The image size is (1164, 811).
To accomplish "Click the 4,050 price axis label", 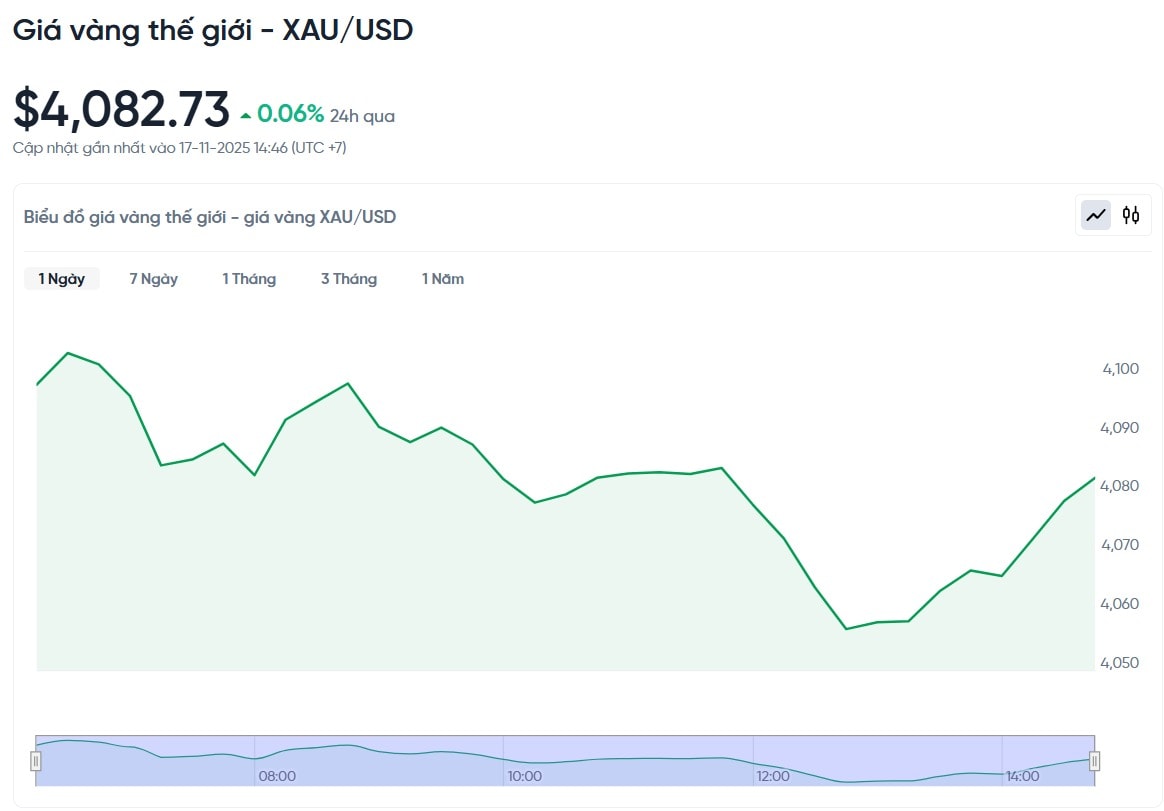I will click(1120, 662).
